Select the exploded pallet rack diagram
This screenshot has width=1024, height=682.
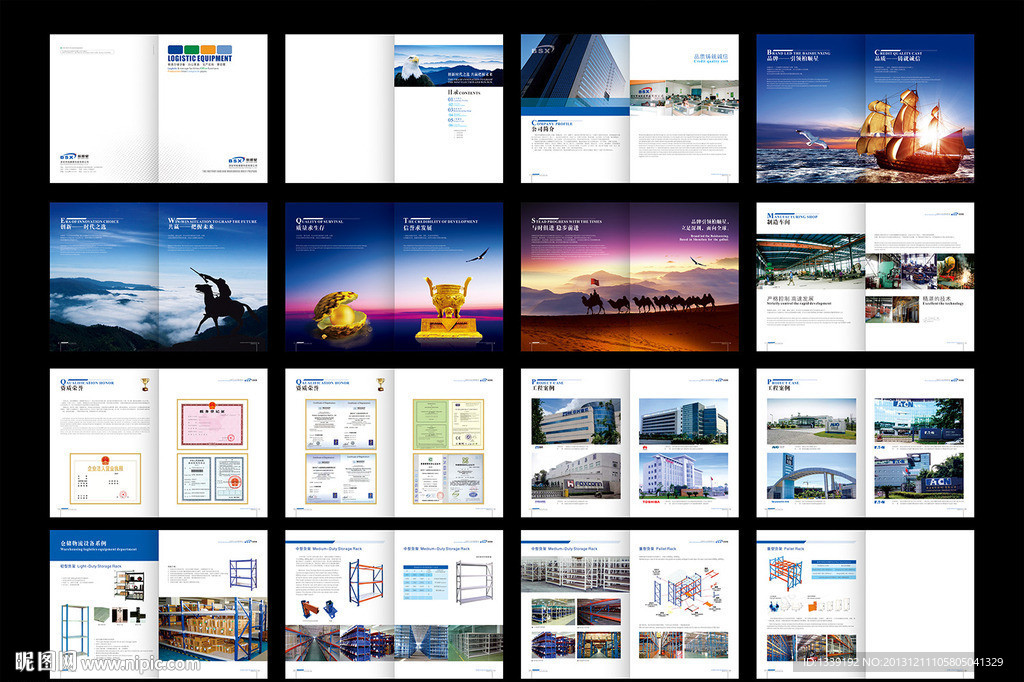(x=682, y=591)
